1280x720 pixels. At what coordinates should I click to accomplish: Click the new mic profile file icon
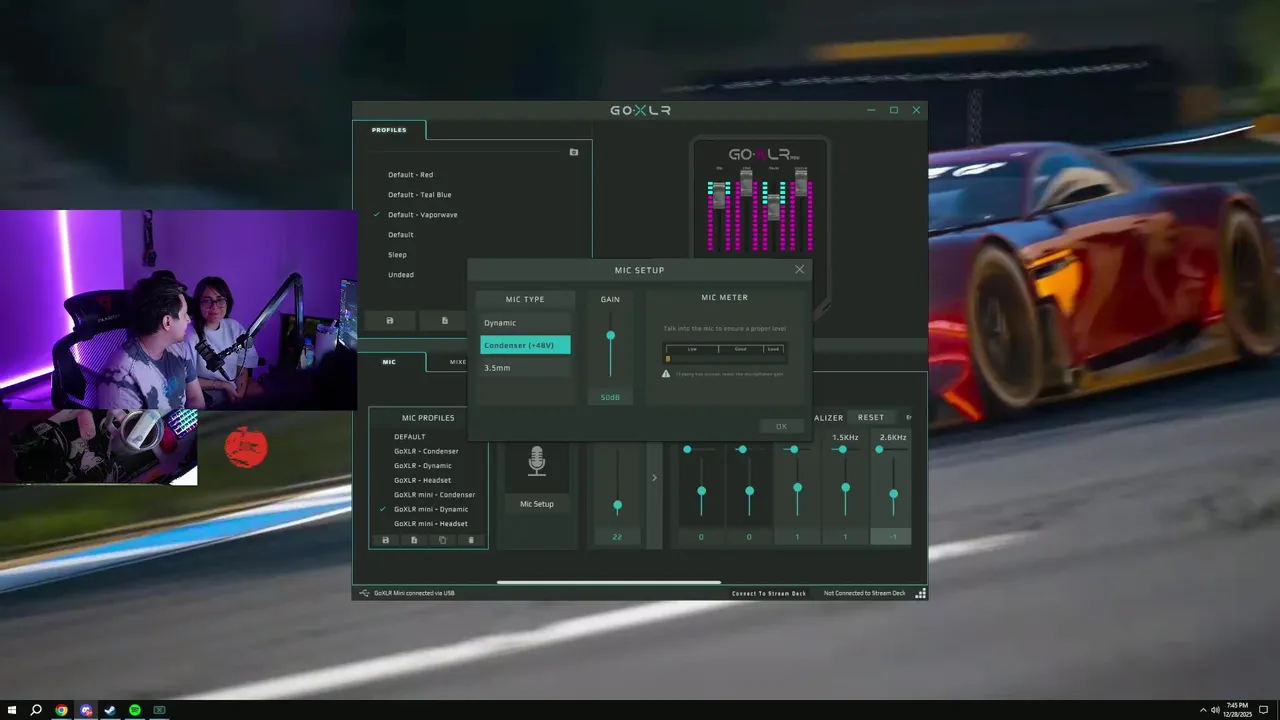point(414,540)
